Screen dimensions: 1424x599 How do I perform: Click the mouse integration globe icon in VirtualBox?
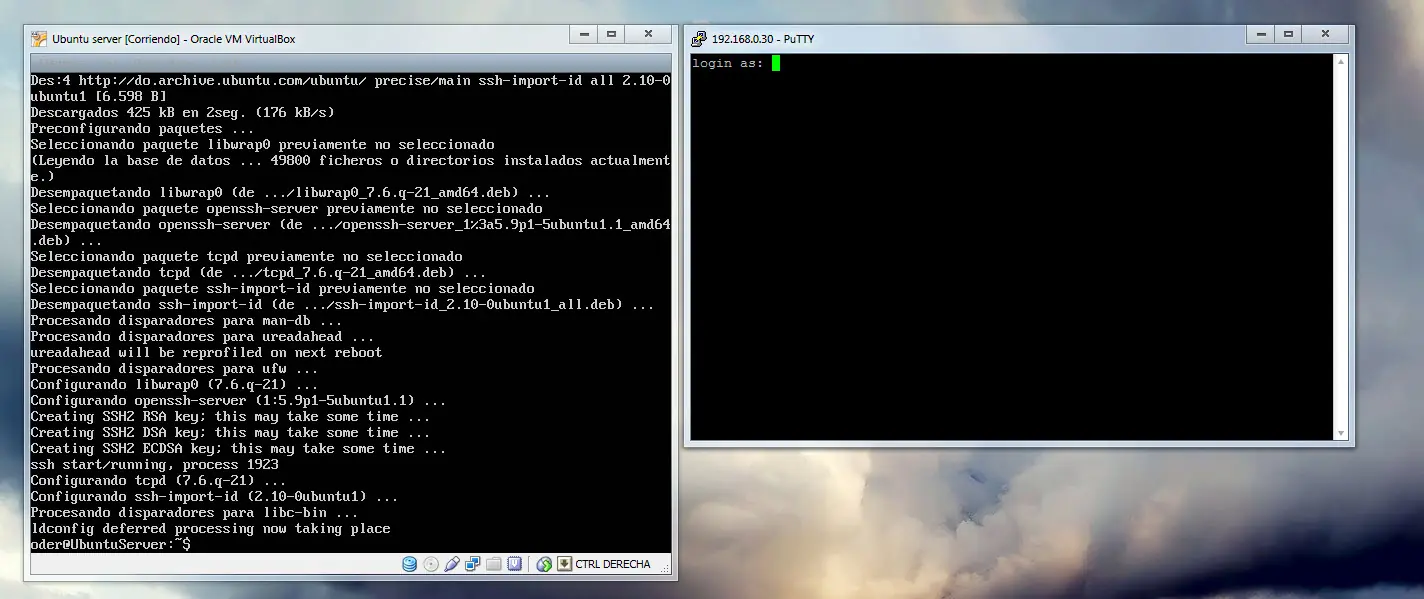click(x=544, y=564)
